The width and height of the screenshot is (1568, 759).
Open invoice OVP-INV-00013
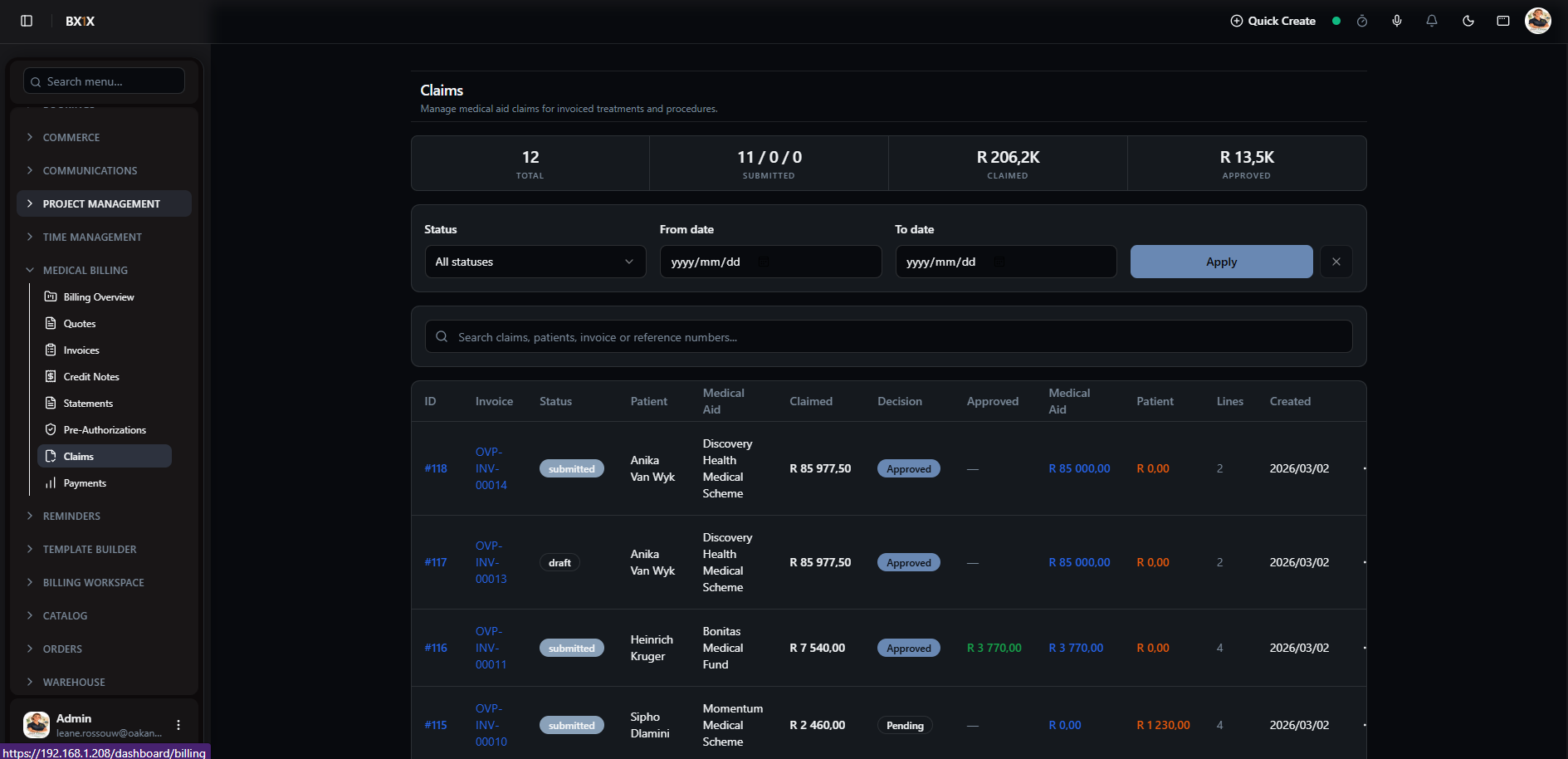[x=491, y=562]
